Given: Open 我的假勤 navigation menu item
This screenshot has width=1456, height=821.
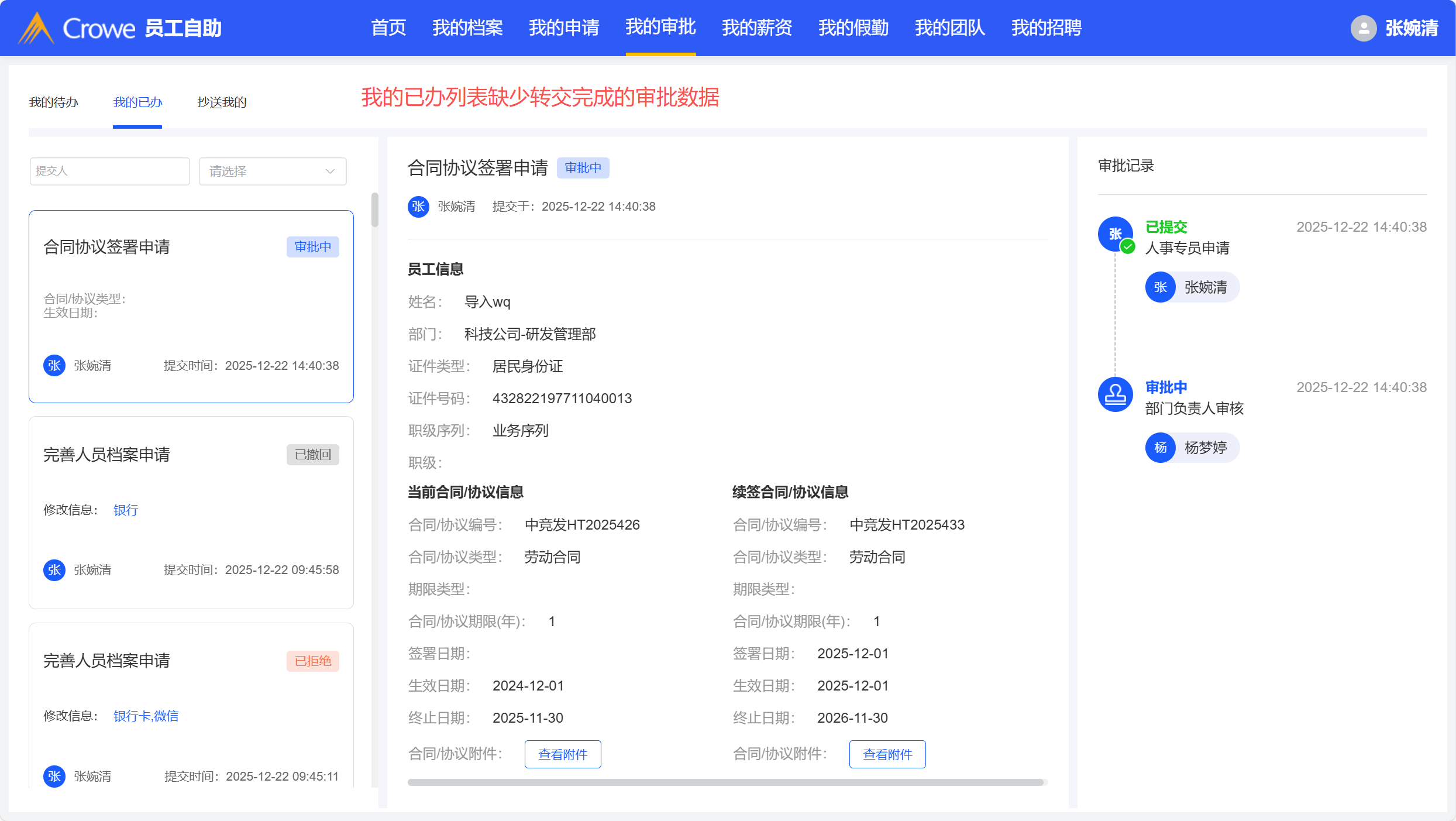Looking at the screenshot, I should [x=853, y=28].
